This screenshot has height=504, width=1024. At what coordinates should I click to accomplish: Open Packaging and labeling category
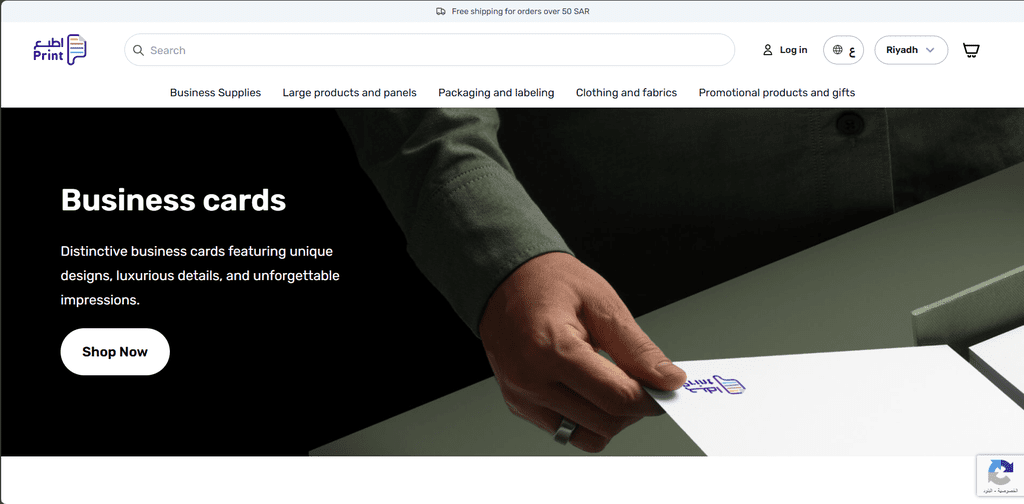[x=496, y=93]
